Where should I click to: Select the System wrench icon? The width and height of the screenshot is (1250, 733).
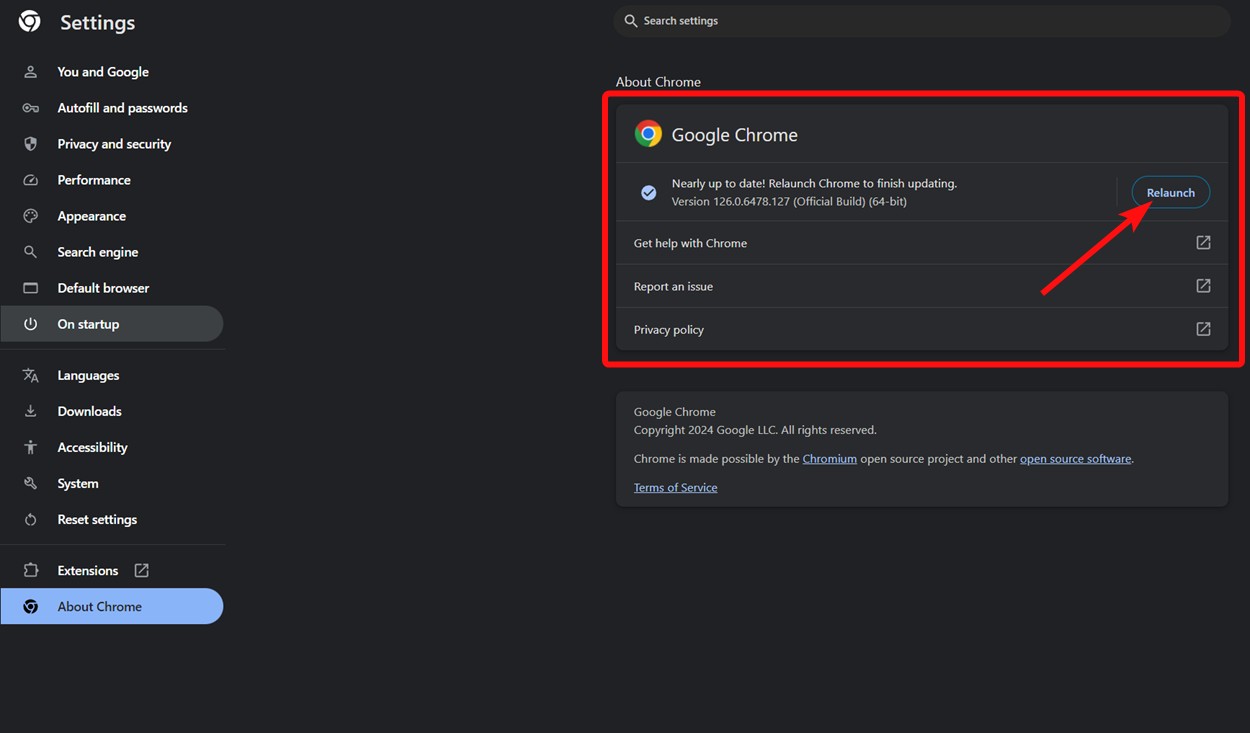[x=29, y=483]
